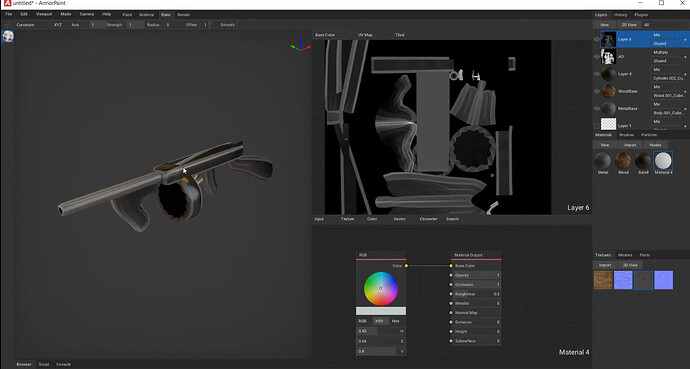The width and height of the screenshot is (690, 369).
Task: Click Import in the Textures panel
Action: 605,265
